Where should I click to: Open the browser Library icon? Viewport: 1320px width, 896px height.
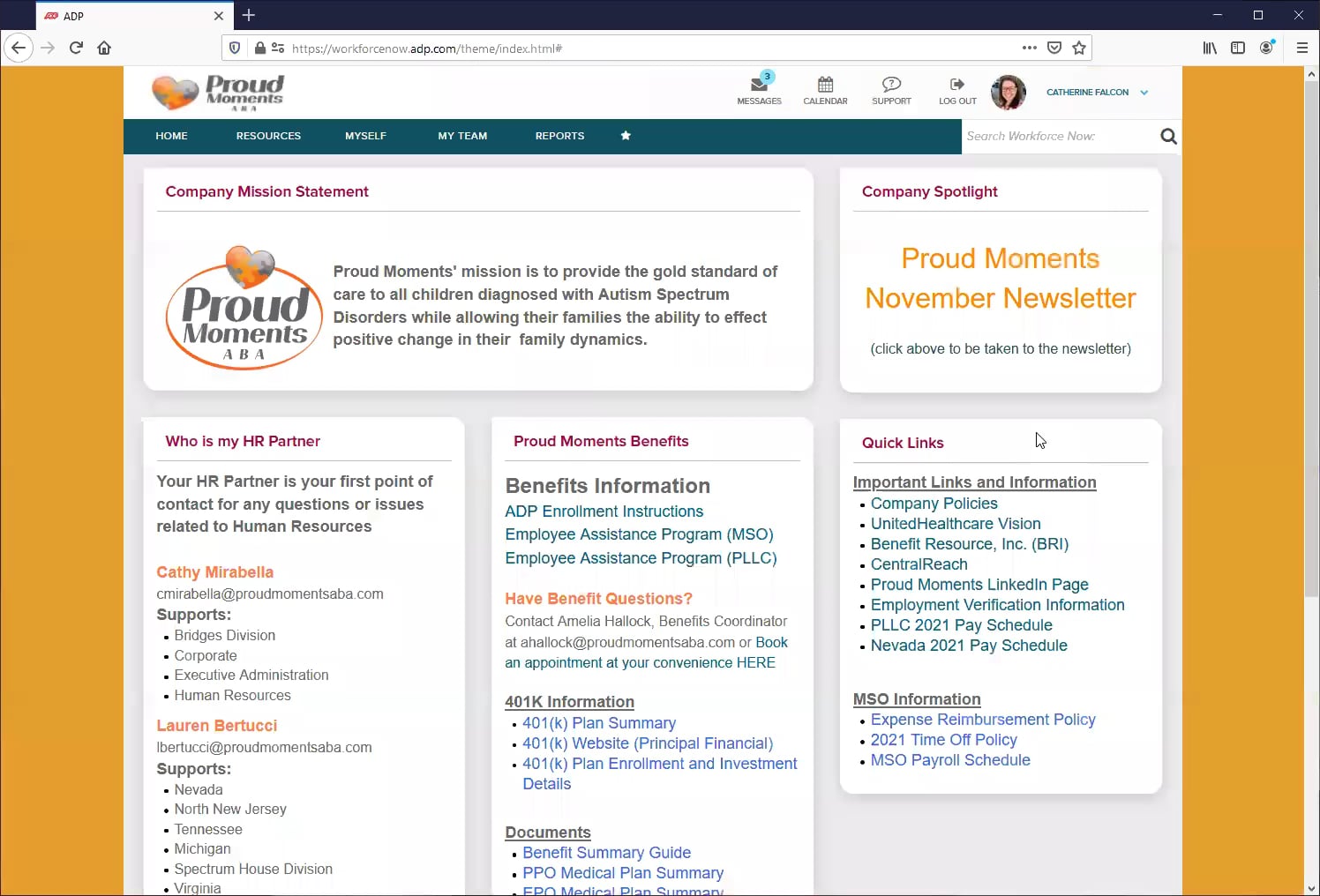(1210, 48)
